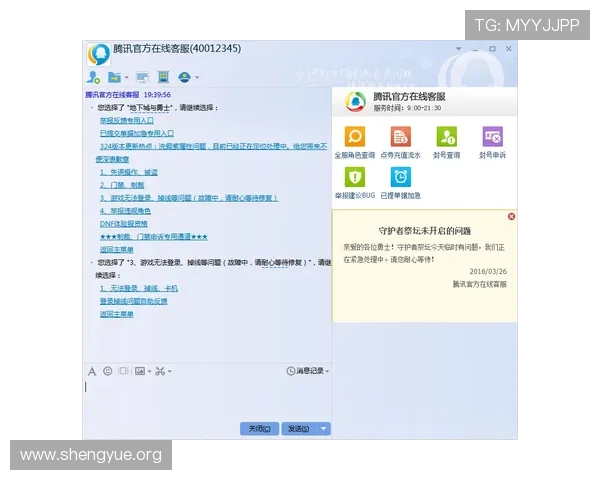Screen dimensions: 600x480
Task: Click the send picture icon
Action: pos(140,371)
